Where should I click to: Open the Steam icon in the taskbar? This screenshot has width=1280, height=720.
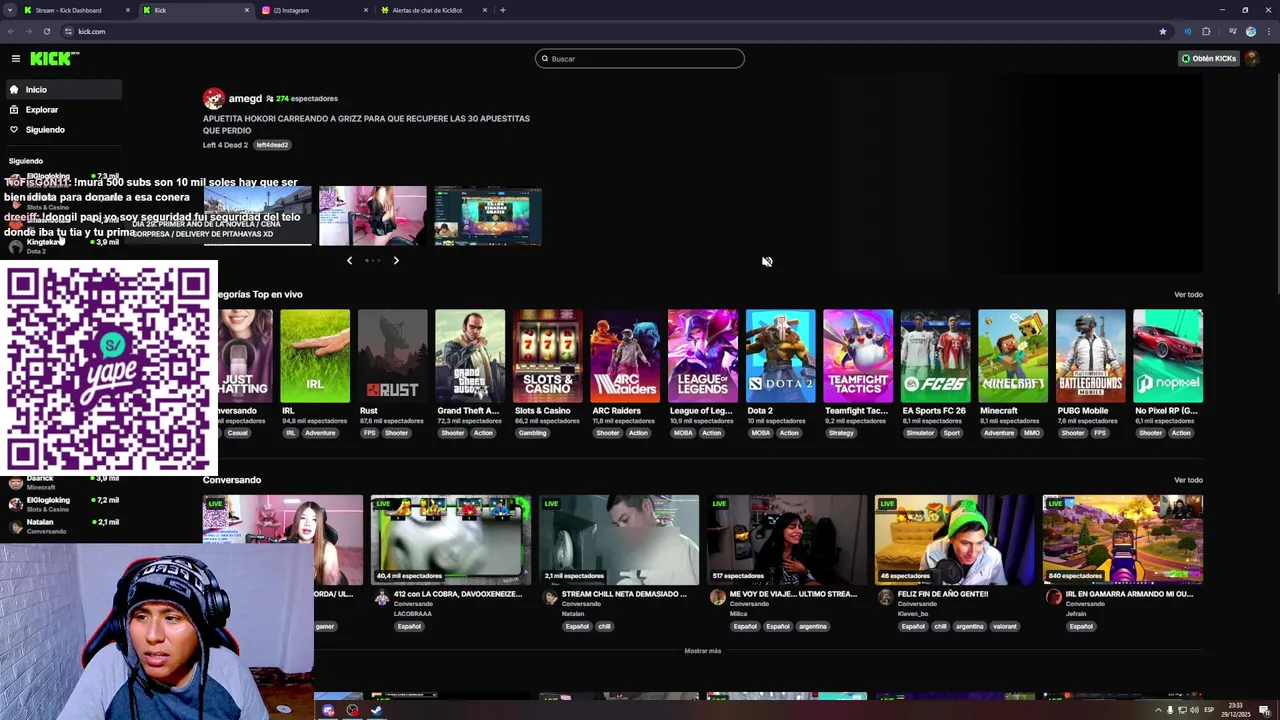[x=376, y=711]
